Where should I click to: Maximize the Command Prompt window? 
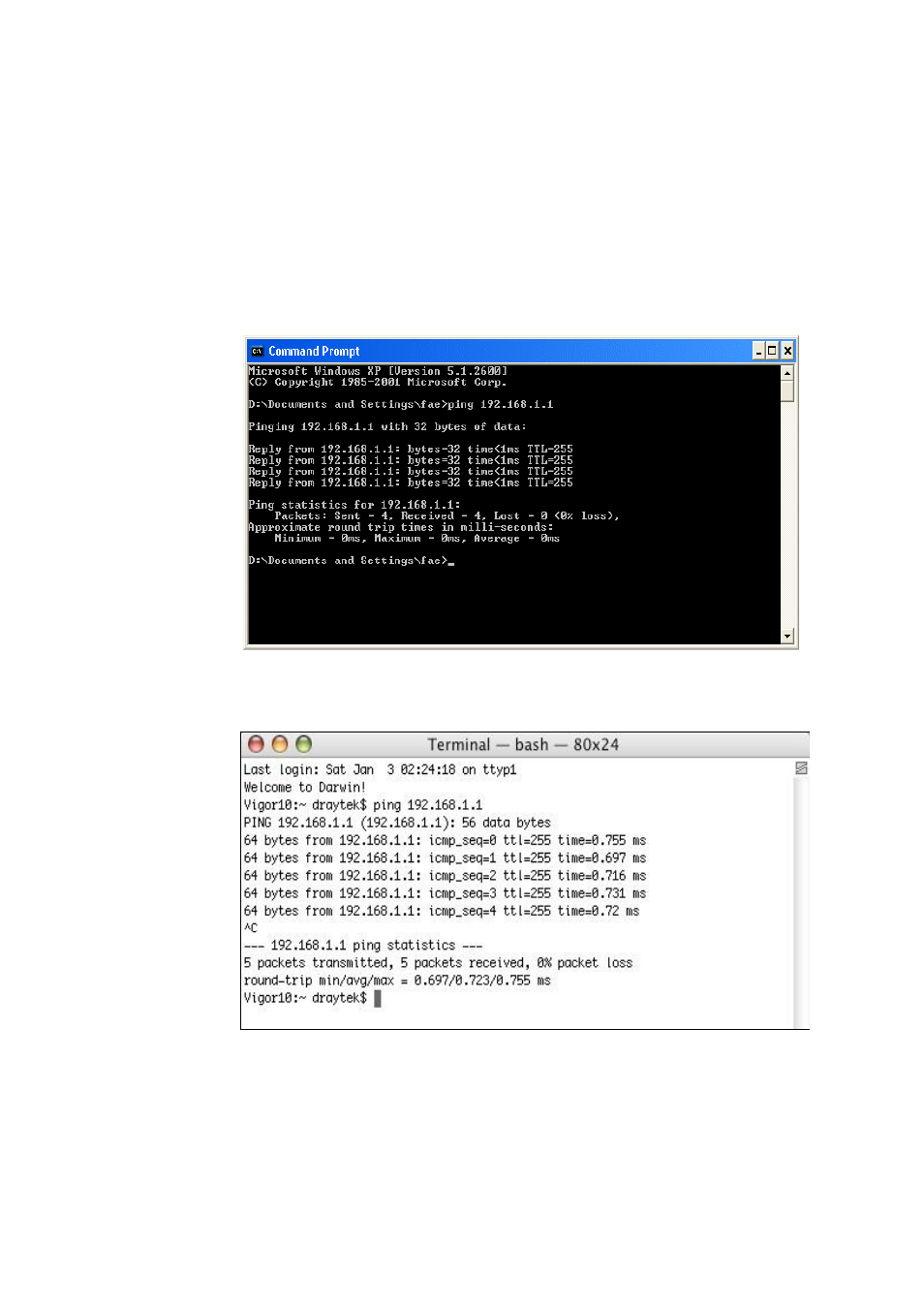772,352
